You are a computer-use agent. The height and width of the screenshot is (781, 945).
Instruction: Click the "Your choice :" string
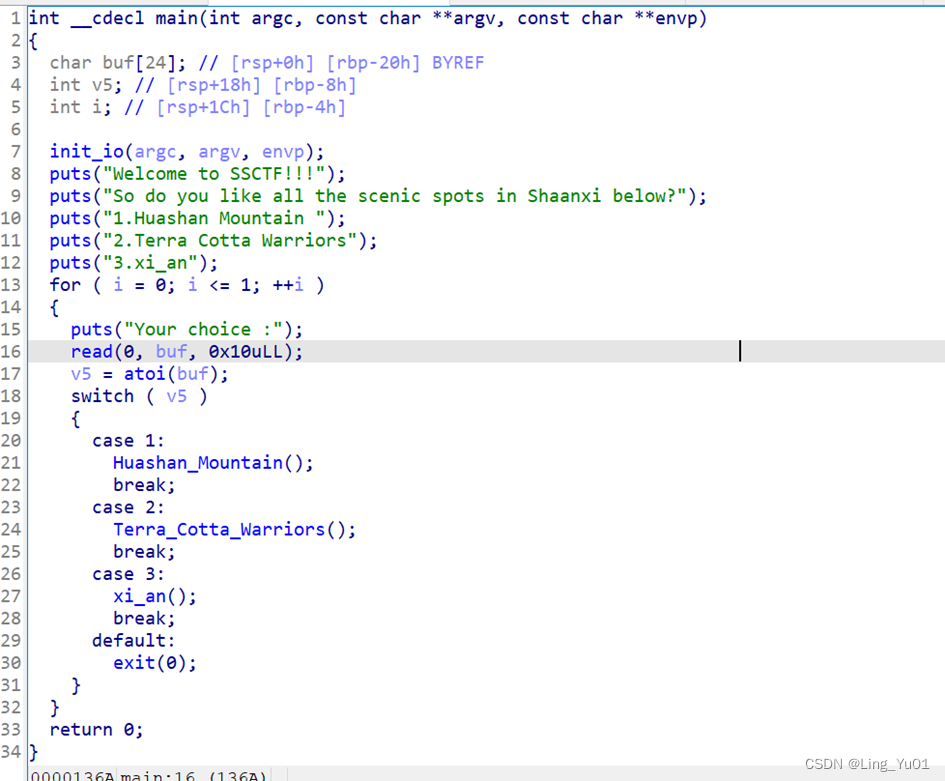pos(204,330)
